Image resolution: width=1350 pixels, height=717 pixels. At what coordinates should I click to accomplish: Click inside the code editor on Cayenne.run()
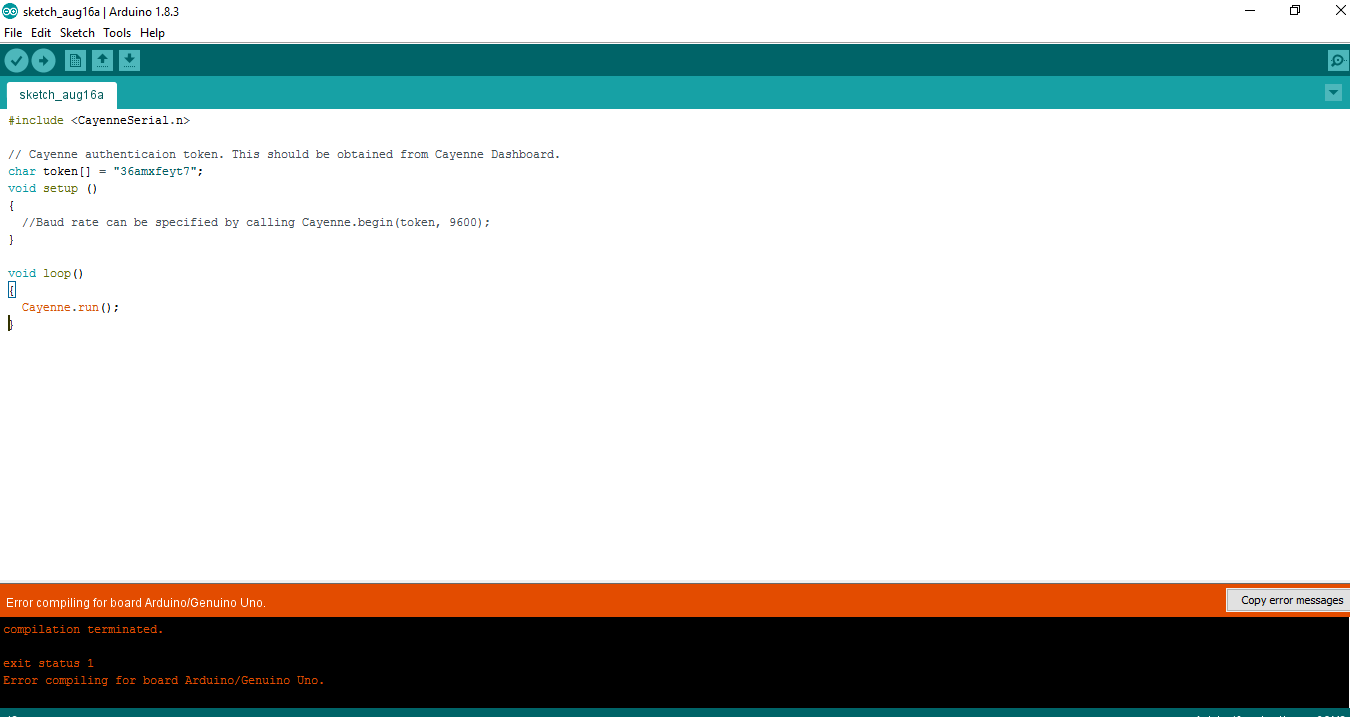click(70, 307)
